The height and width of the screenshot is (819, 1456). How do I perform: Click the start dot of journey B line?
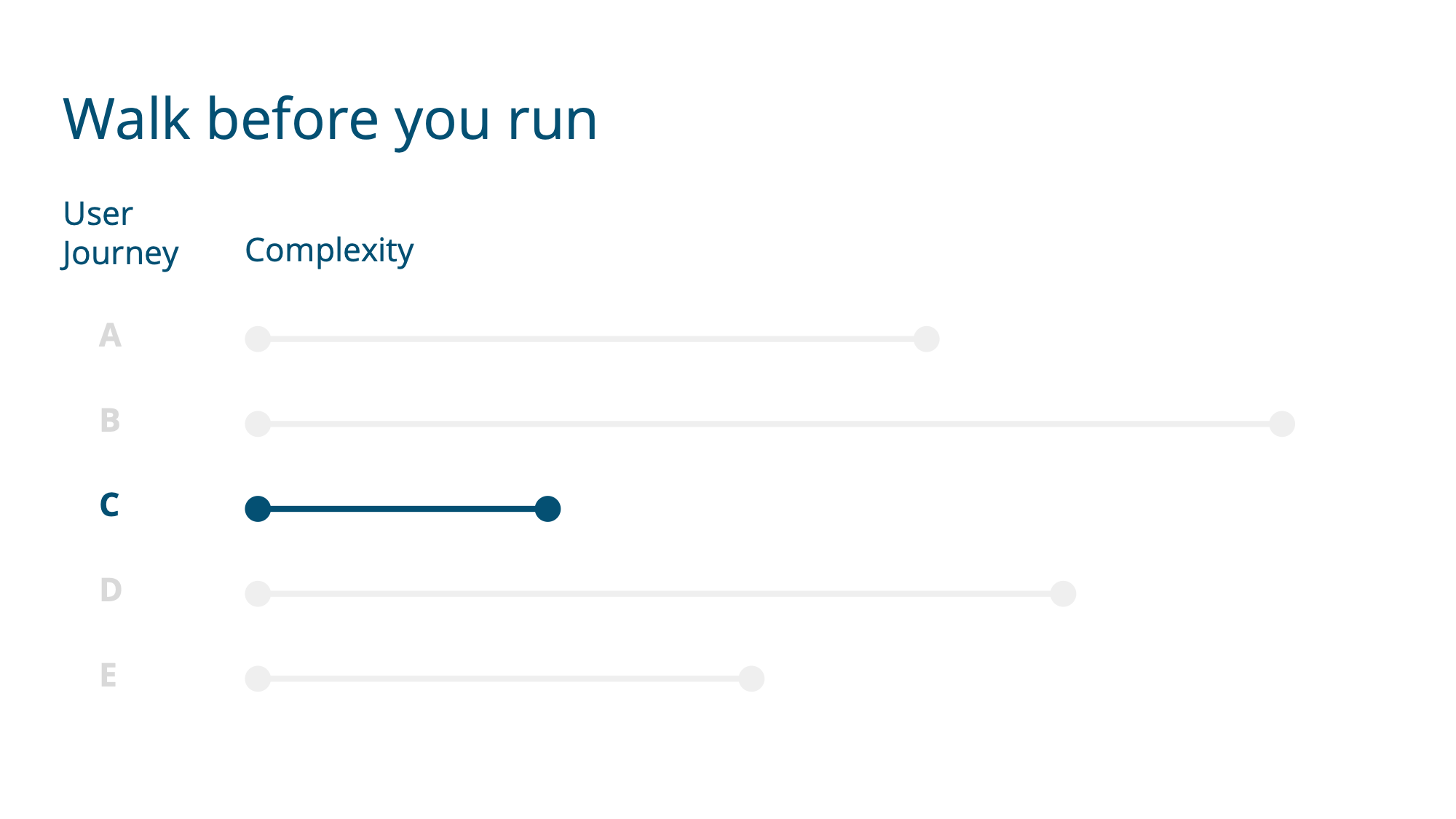click(x=258, y=424)
